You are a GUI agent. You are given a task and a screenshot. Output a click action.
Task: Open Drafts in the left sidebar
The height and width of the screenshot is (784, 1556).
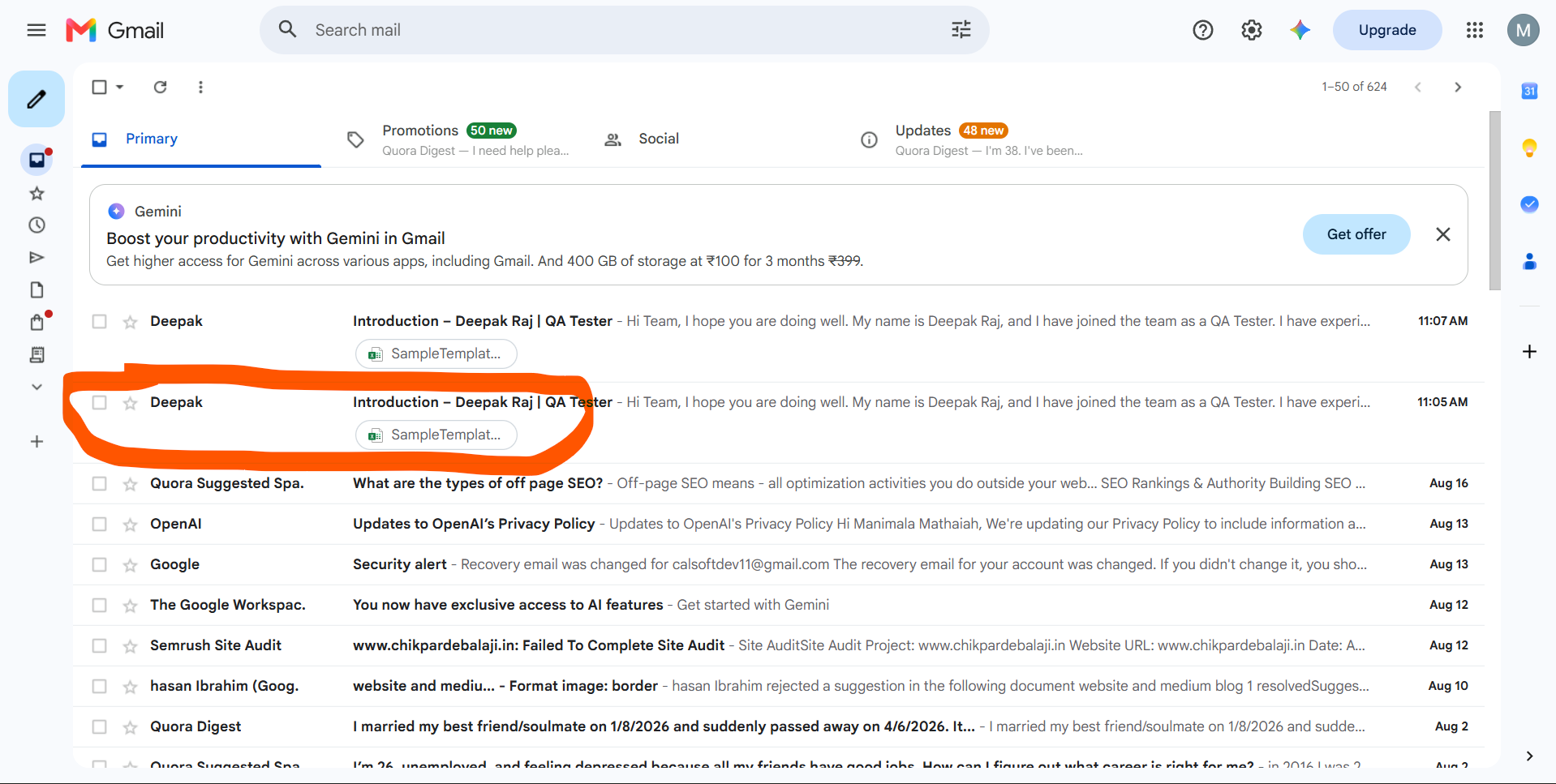[37, 290]
